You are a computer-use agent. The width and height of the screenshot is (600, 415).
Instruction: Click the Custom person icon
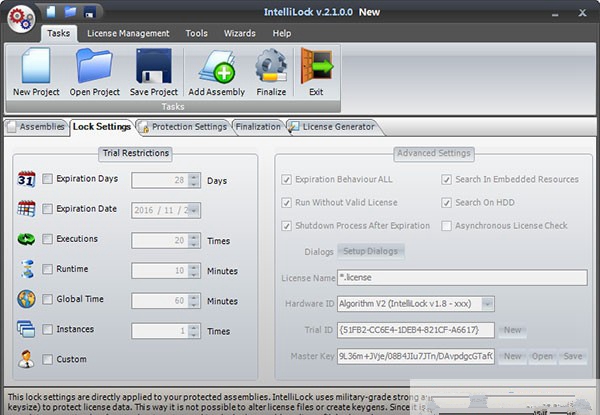pyautogui.click(x=26, y=359)
